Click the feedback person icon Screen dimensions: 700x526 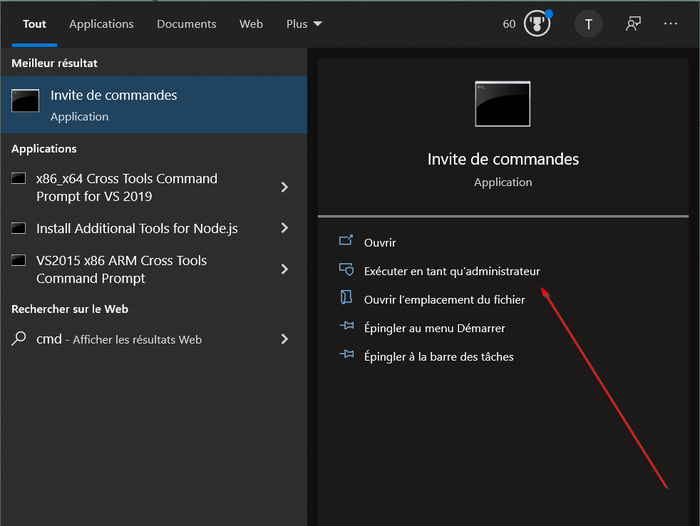[x=633, y=24]
